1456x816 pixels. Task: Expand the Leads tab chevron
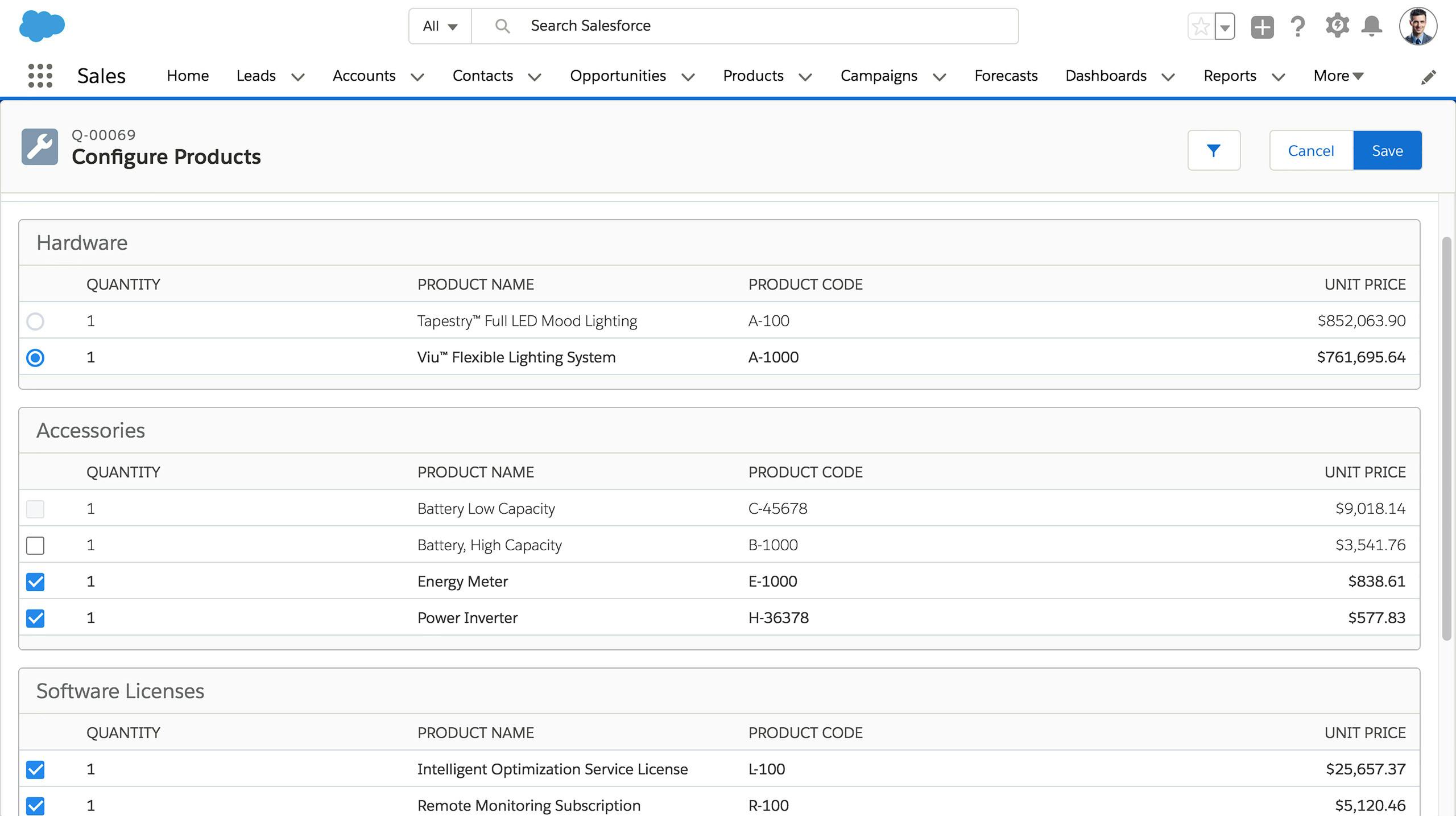(298, 77)
